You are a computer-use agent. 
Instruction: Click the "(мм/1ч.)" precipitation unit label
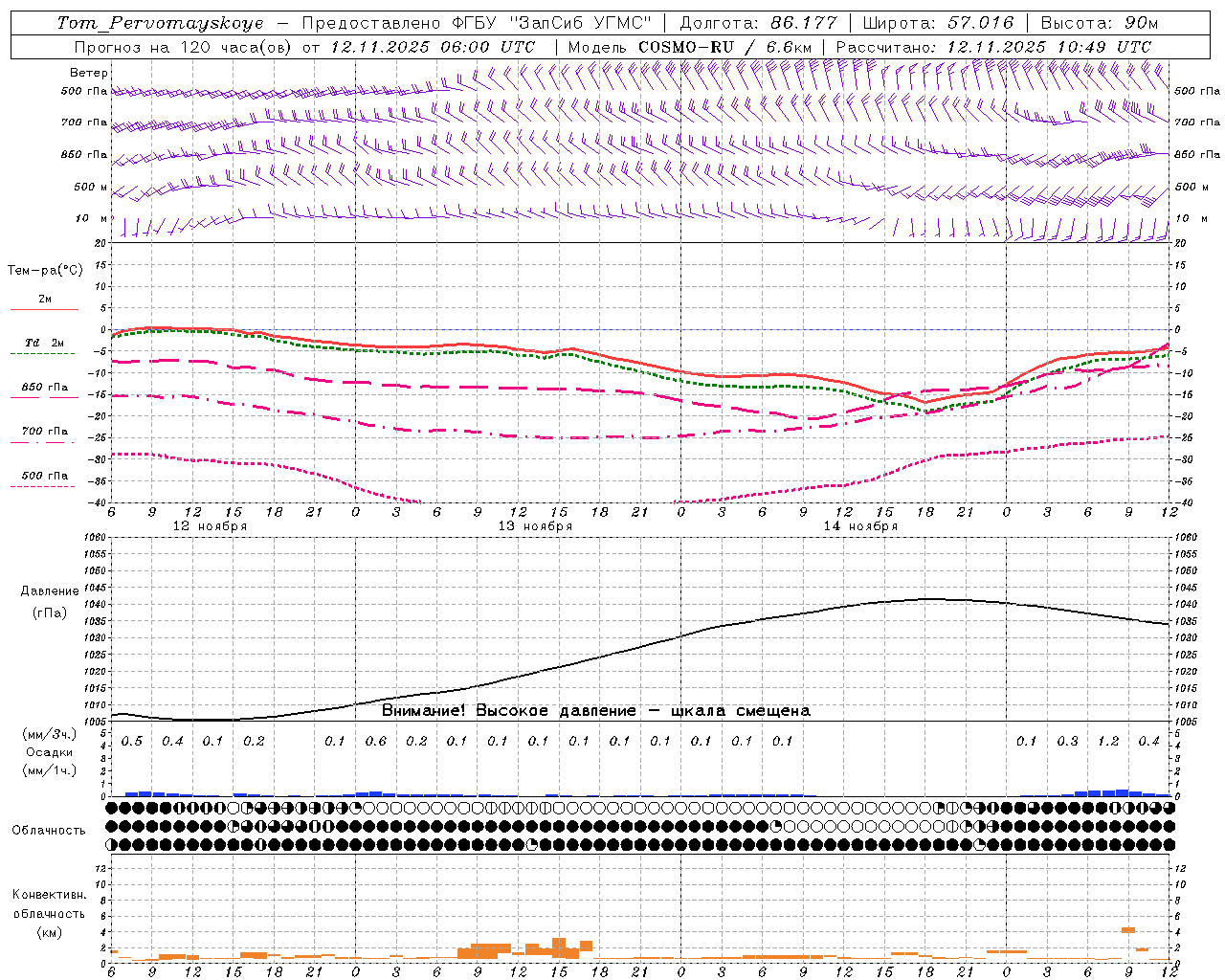(x=50, y=770)
